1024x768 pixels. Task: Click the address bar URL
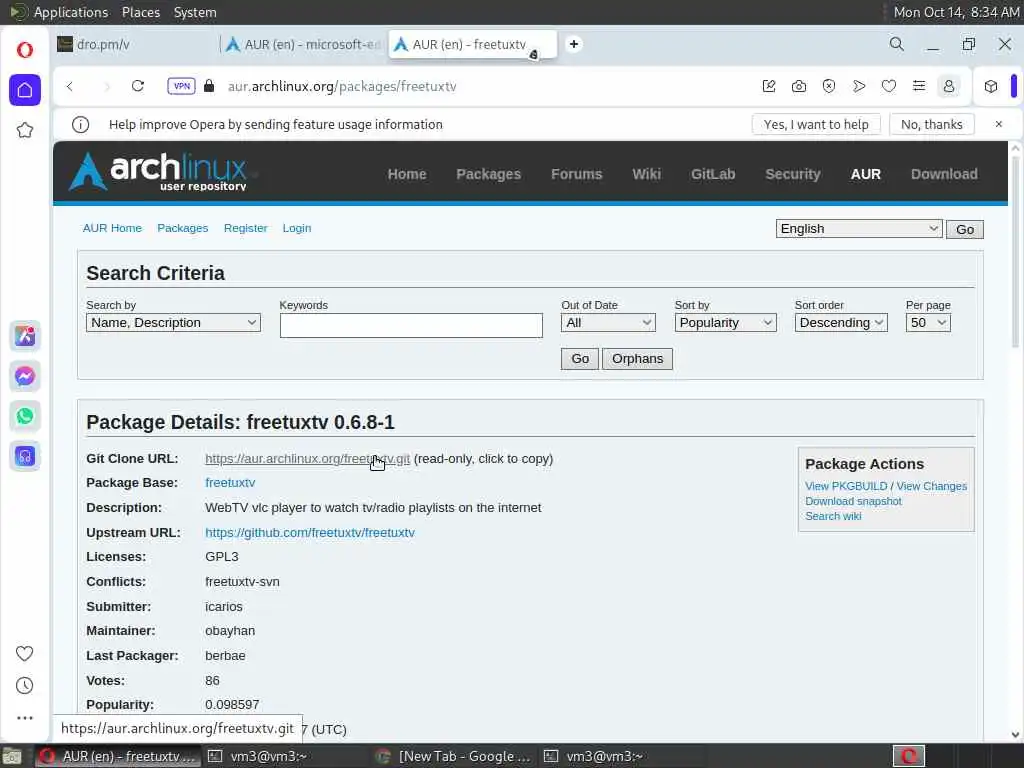342,86
